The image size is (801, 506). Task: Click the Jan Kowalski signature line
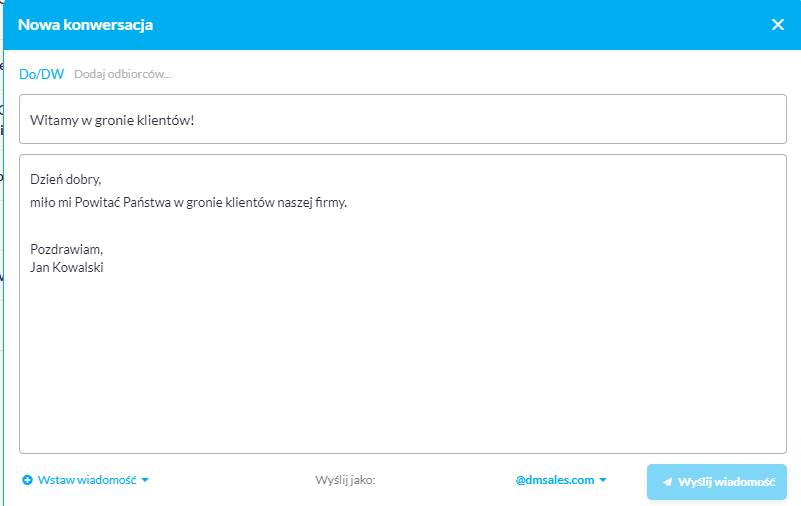67,267
